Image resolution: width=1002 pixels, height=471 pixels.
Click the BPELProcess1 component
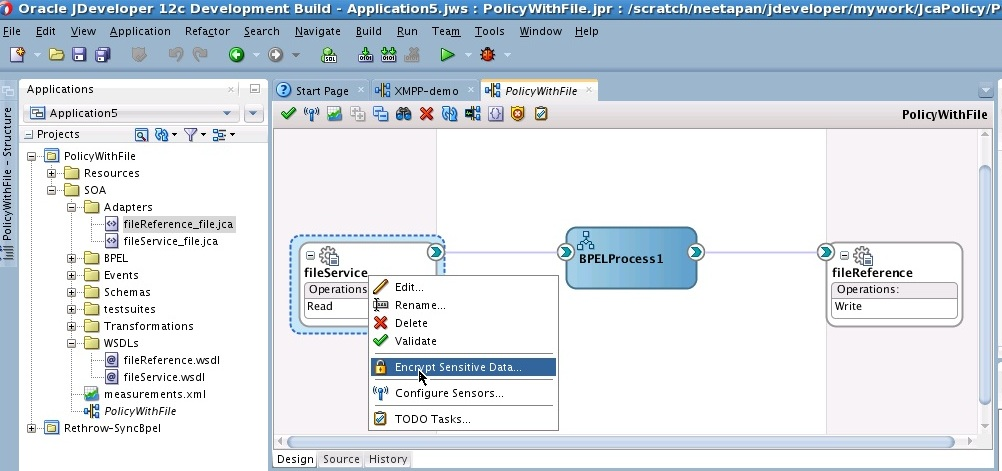(x=631, y=258)
